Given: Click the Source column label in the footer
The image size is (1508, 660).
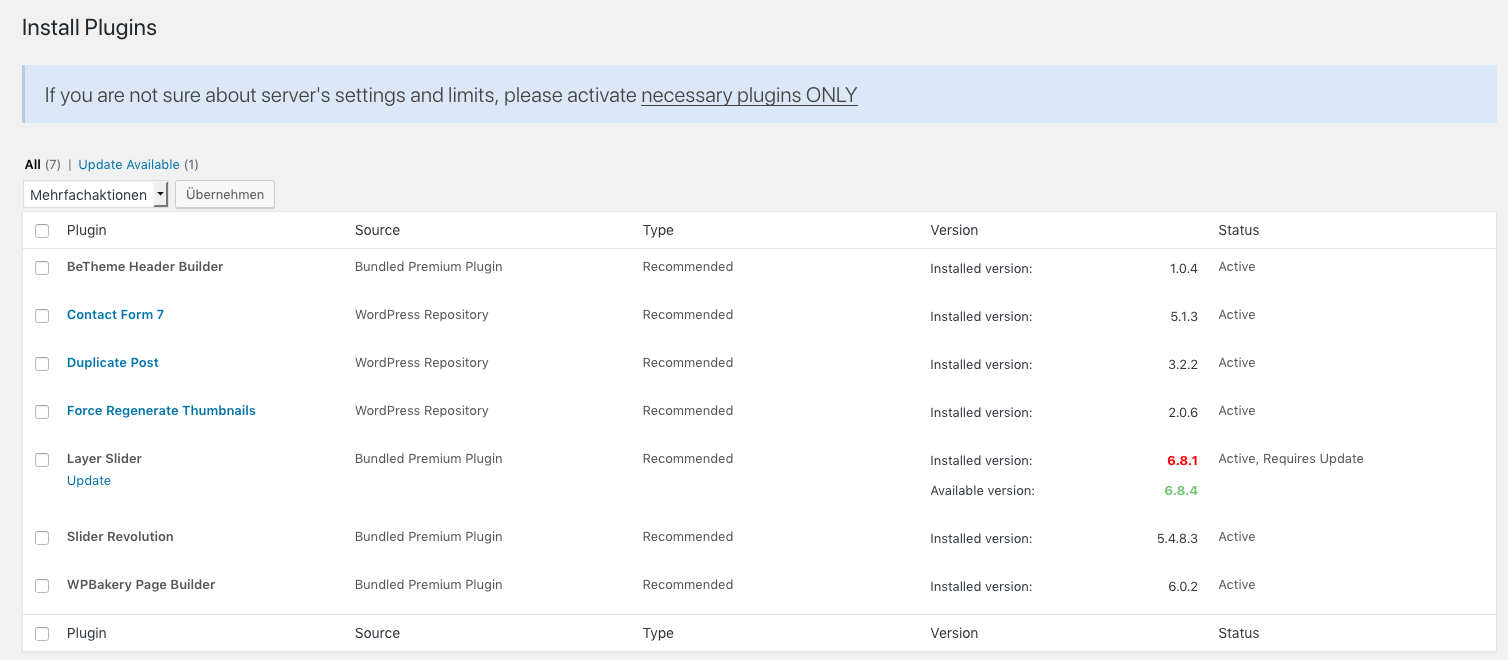Looking at the screenshot, I should tap(377, 633).
